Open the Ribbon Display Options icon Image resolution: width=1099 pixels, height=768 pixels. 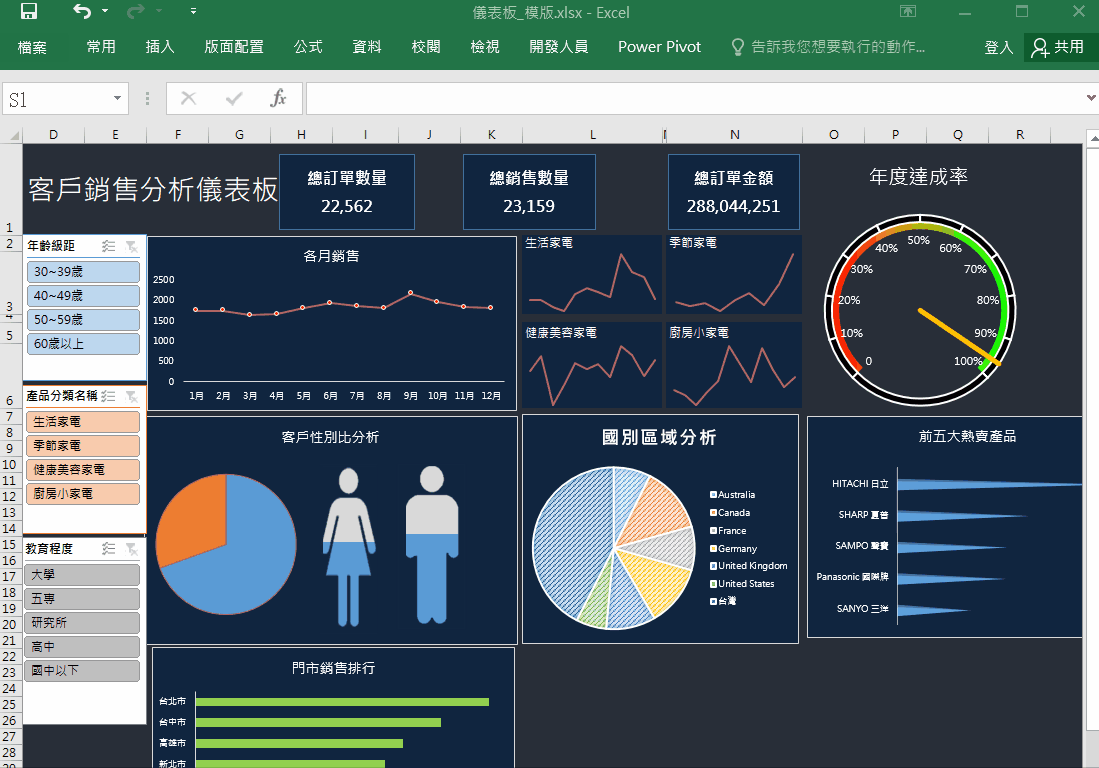coord(907,12)
